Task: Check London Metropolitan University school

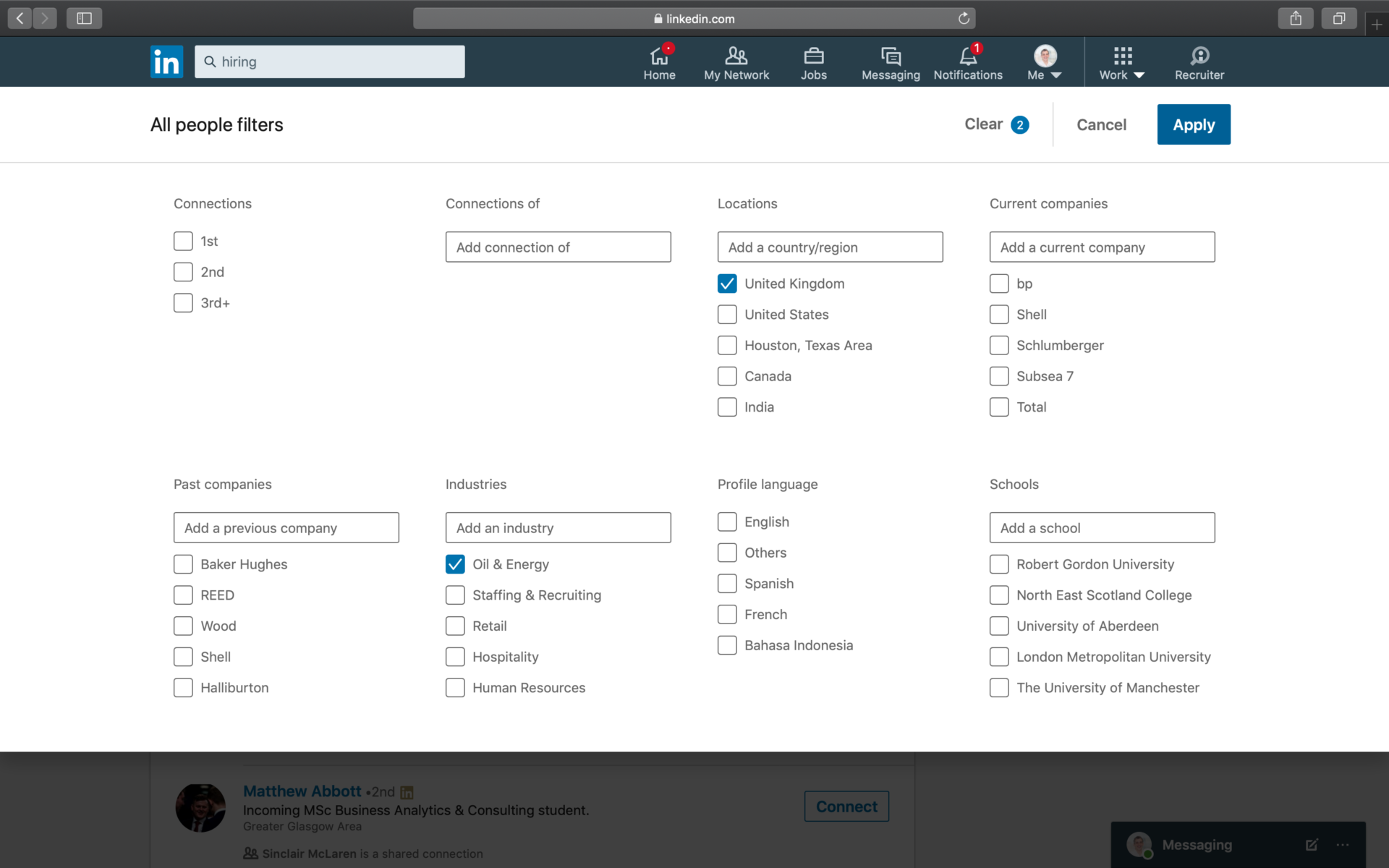Action: pyautogui.click(x=999, y=657)
